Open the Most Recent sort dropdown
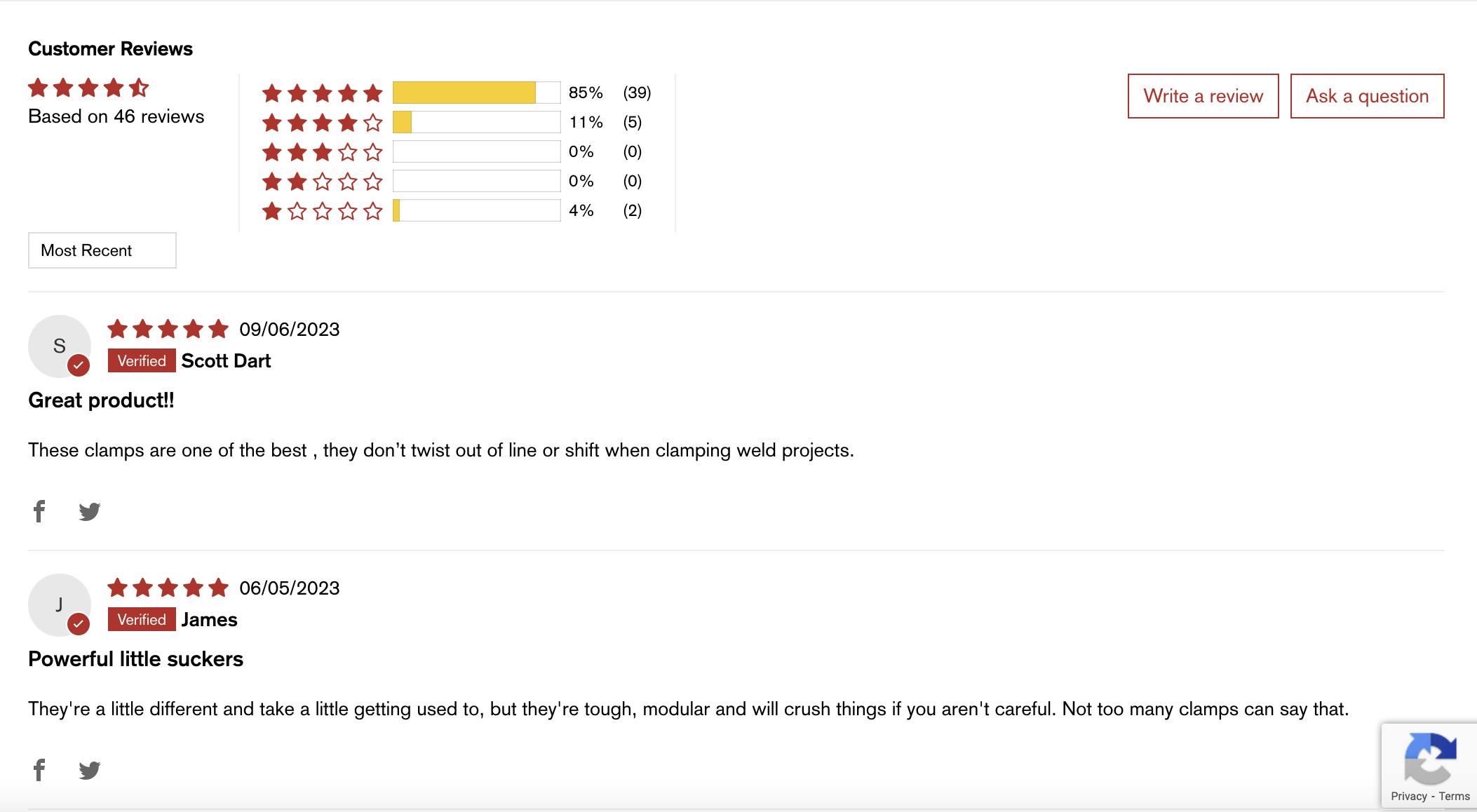The image size is (1477, 812). pos(102,250)
